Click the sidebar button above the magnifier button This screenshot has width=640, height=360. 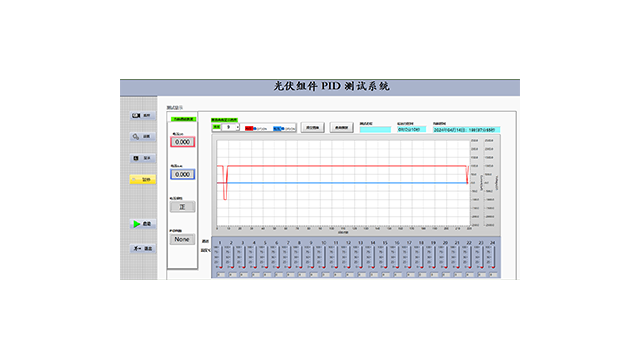pos(142,116)
